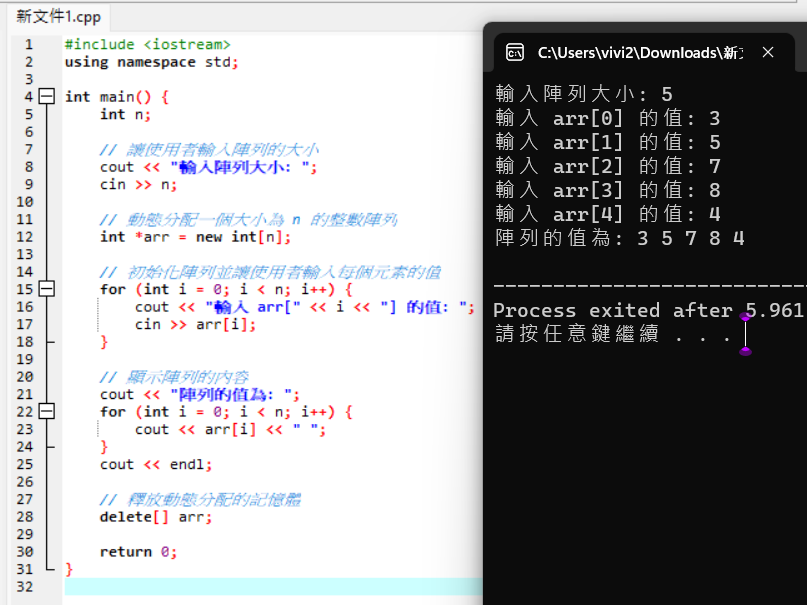Viewport: 807px width, 605px height.
Task: Collapse the main() function fold on line 4
Action: [x=47, y=96]
